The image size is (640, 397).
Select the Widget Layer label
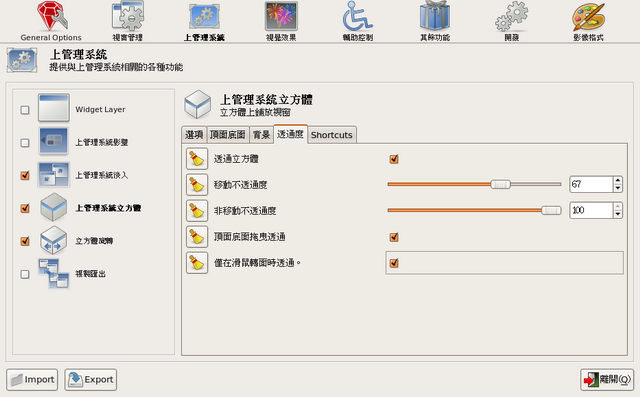[x=100, y=109]
